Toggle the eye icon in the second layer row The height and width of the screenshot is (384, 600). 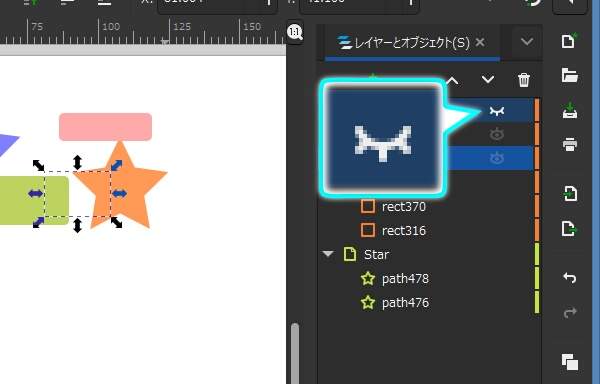pyautogui.click(x=497, y=134)
